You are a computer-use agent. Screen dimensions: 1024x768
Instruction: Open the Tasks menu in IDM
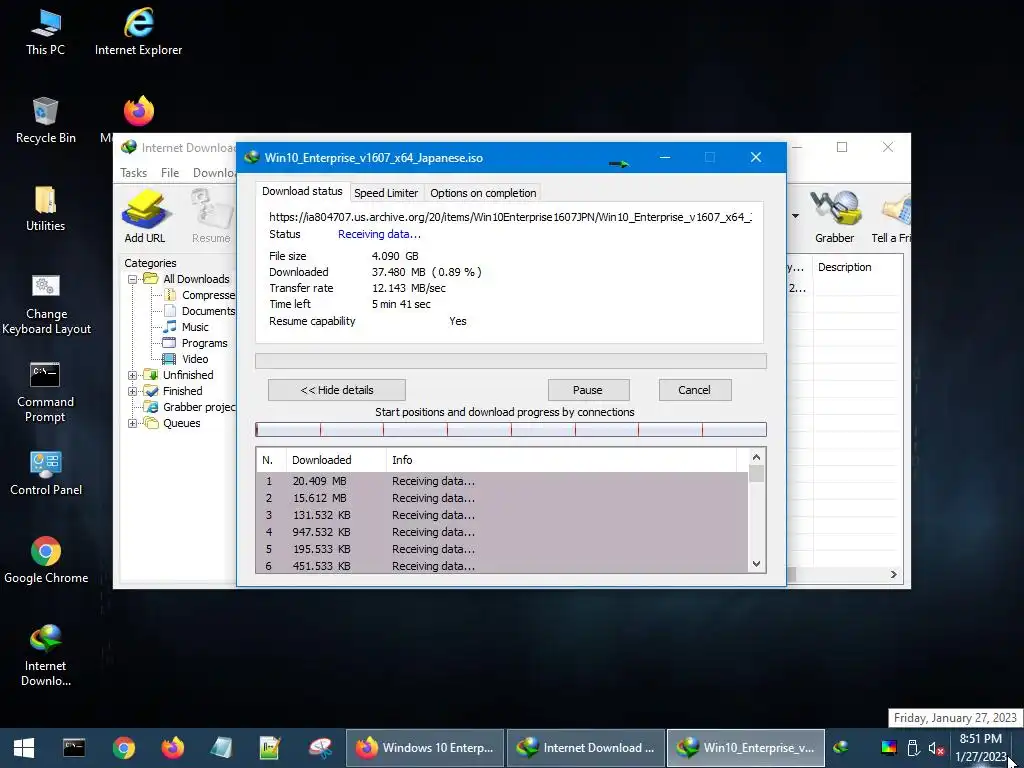point(133,173)
